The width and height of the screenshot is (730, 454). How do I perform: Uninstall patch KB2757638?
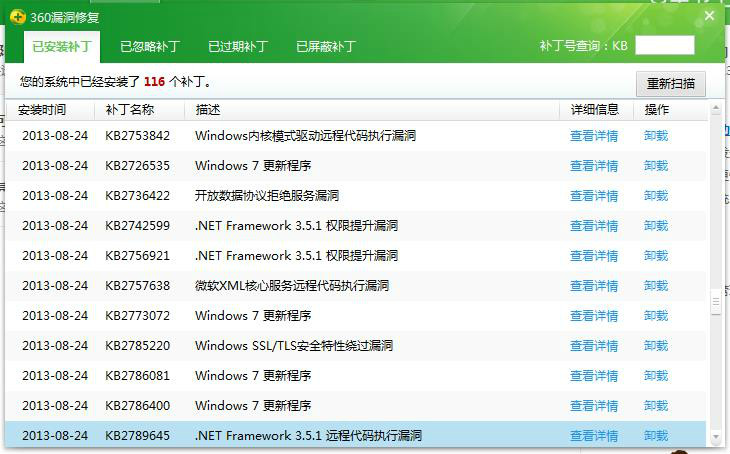tap(656, 286)
